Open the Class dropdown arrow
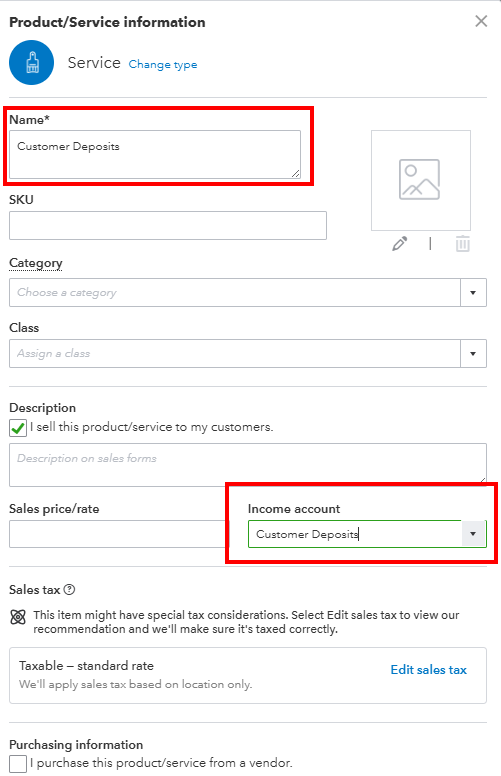 473,353
